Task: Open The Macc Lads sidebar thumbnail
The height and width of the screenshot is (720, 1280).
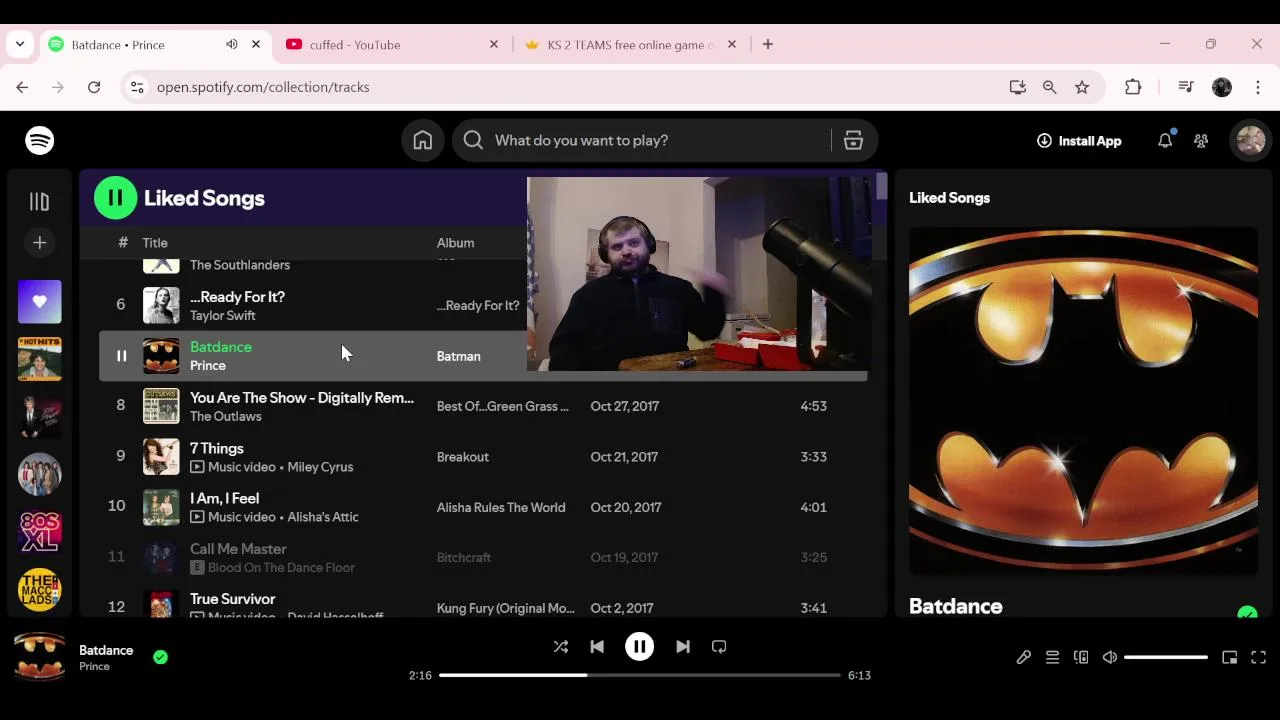Action: pyautogui.click(x=40, y=590)
